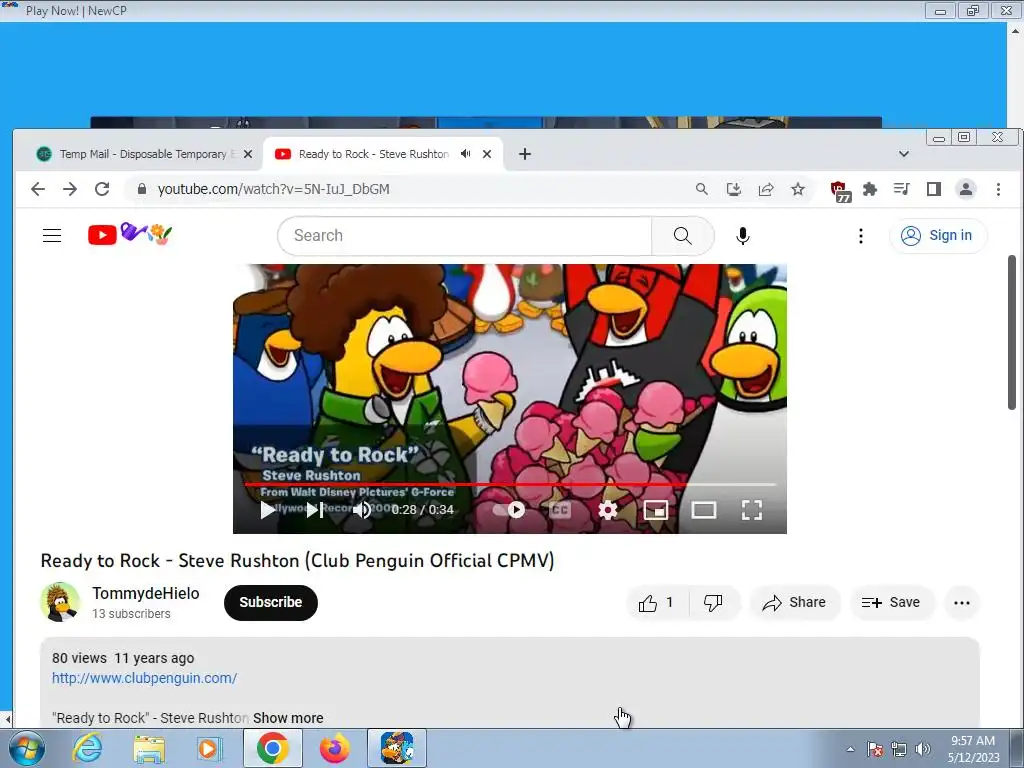This screenshot has height=768, width=1024.
Task: Click the YouTube search magnifier button
Action: pyautogui.click(x=682, y=236)
